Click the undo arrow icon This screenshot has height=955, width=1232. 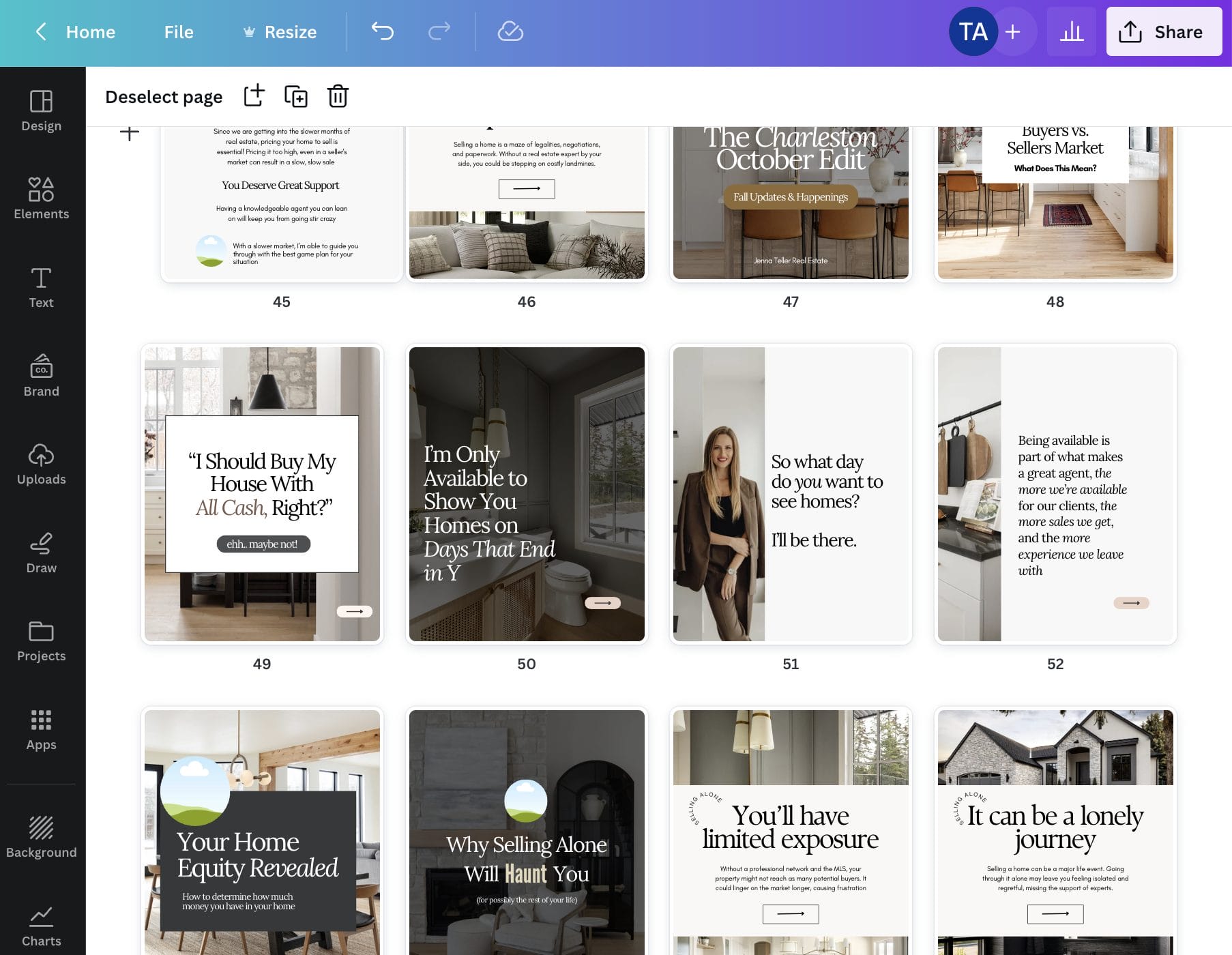pos(383,31)
